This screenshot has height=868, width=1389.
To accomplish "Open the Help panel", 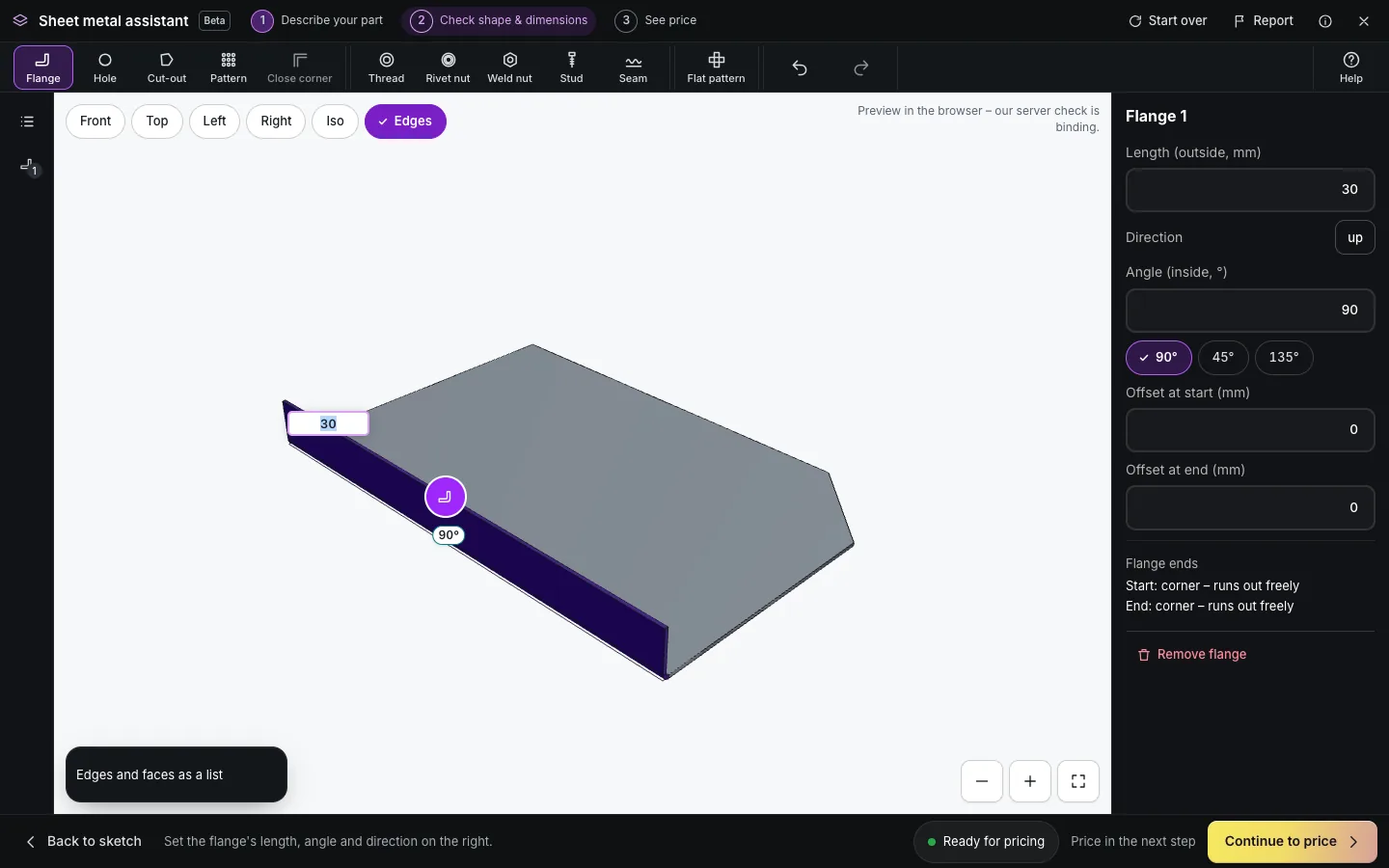I will click(1351, 68).
